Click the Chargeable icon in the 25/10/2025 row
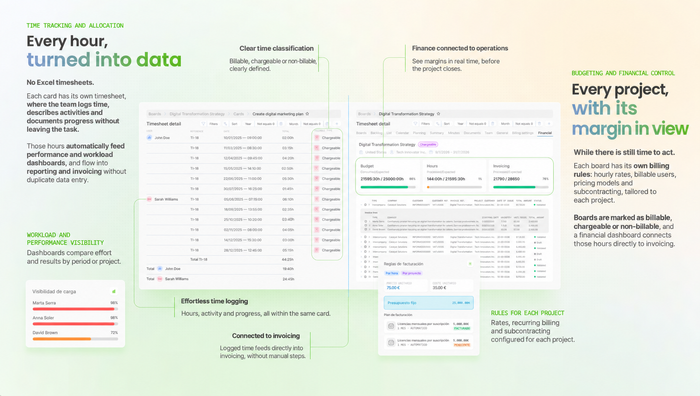The image size is (700, 396). 317,220
